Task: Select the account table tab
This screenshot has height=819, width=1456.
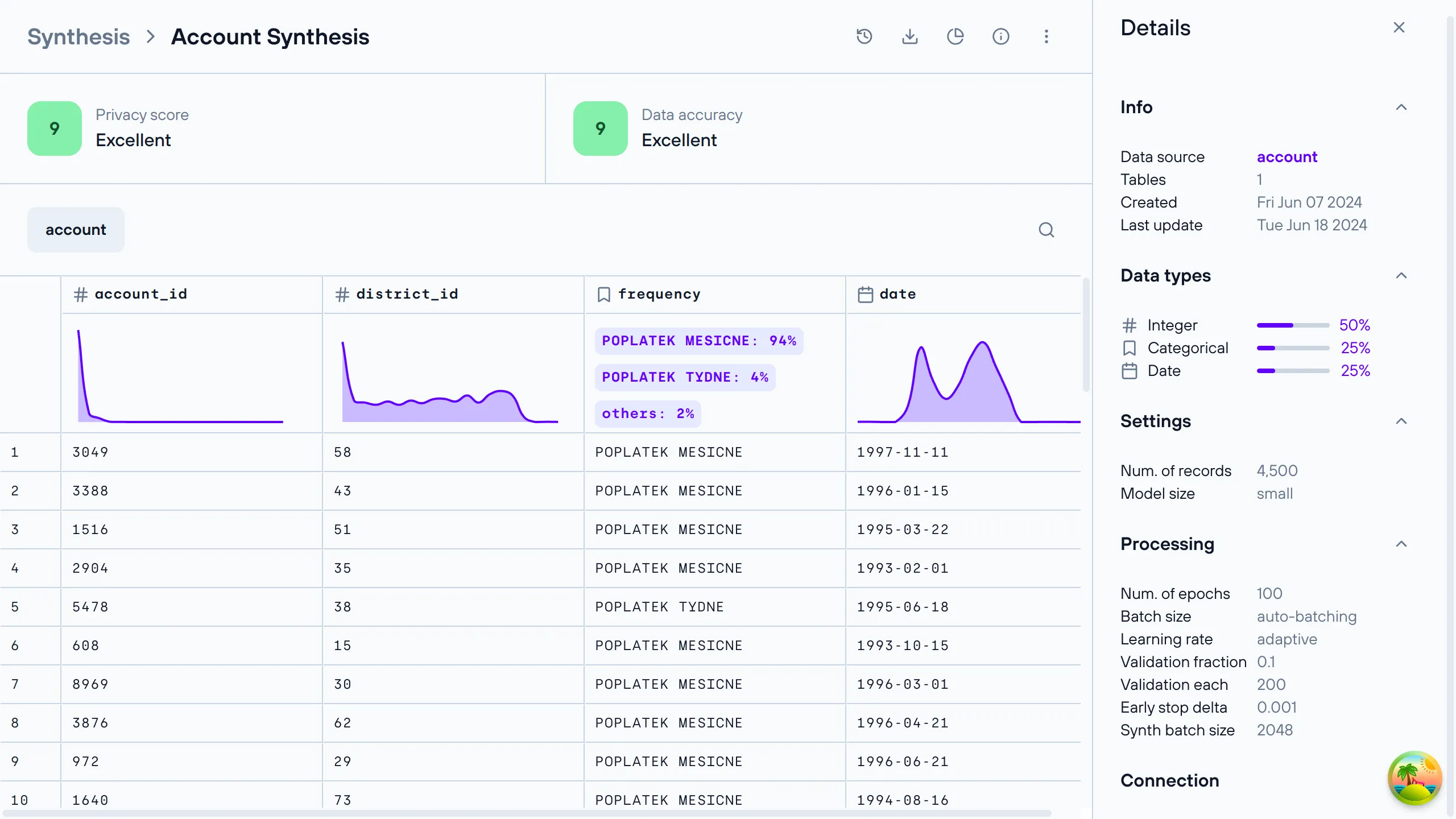Action: (x=76, y=230)
